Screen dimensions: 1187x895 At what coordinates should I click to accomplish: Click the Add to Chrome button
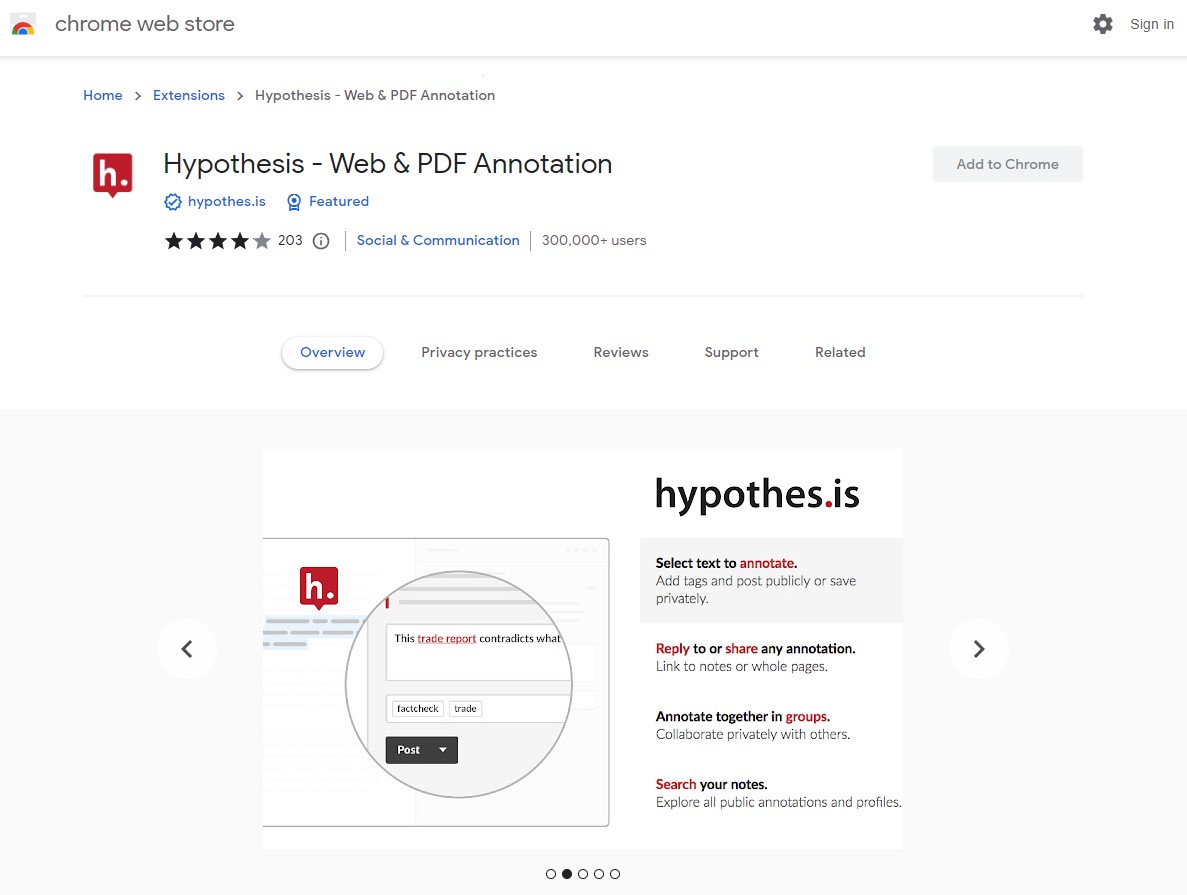pyautogui.click(x=1007, y=163)
